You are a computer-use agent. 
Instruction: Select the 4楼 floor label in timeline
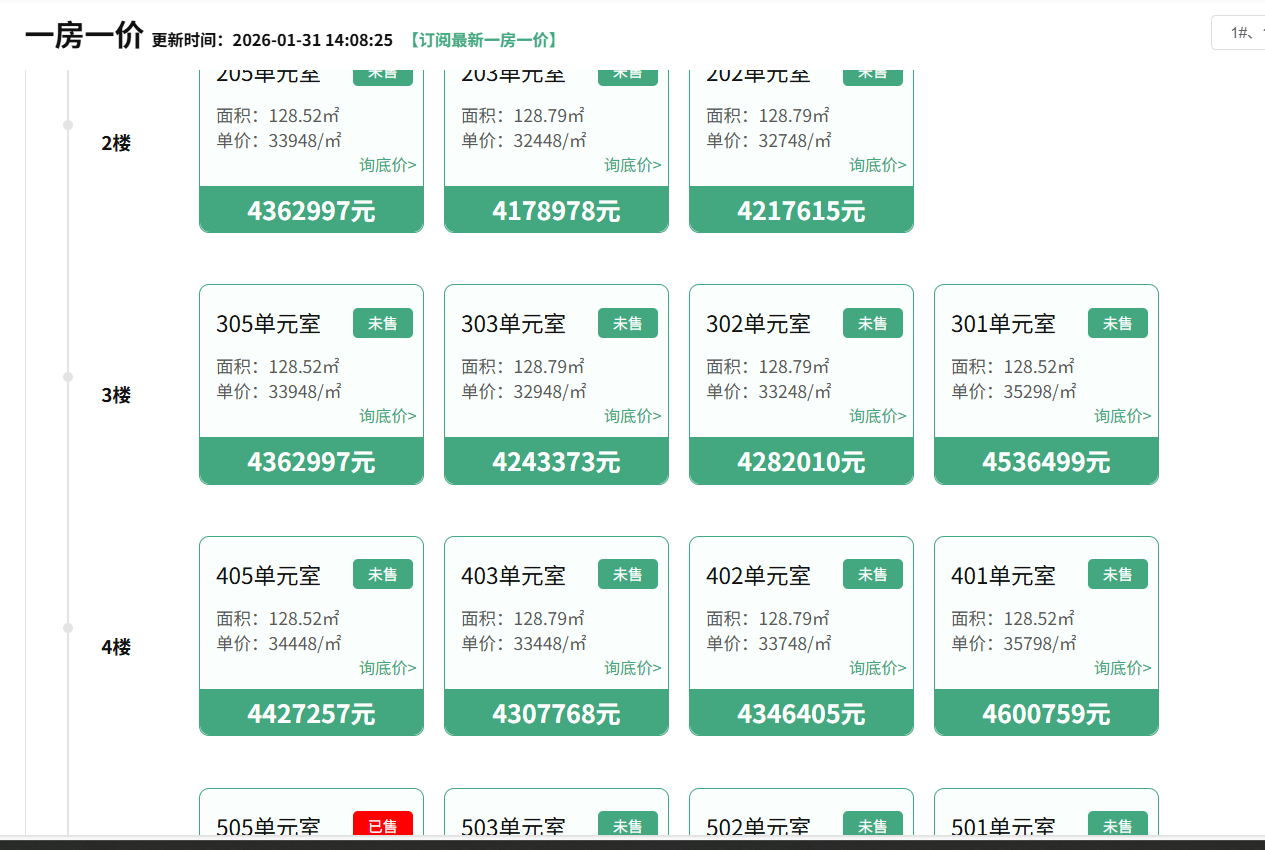point(116,647)
